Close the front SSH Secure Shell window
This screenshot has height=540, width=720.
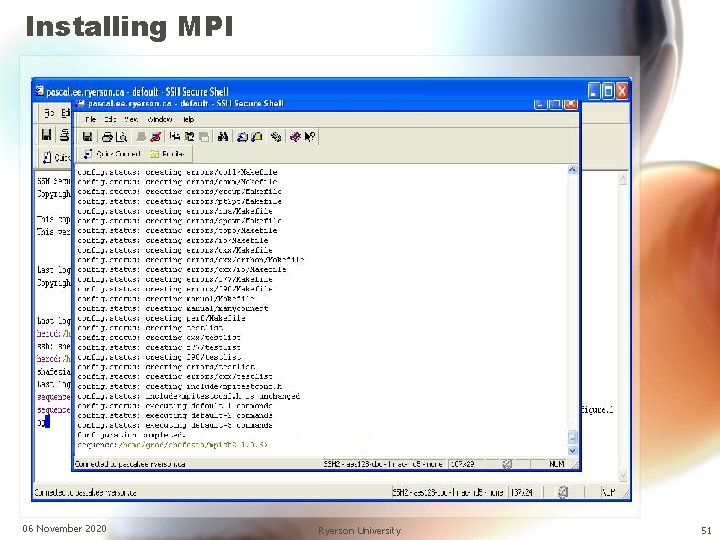pos(571,104)
